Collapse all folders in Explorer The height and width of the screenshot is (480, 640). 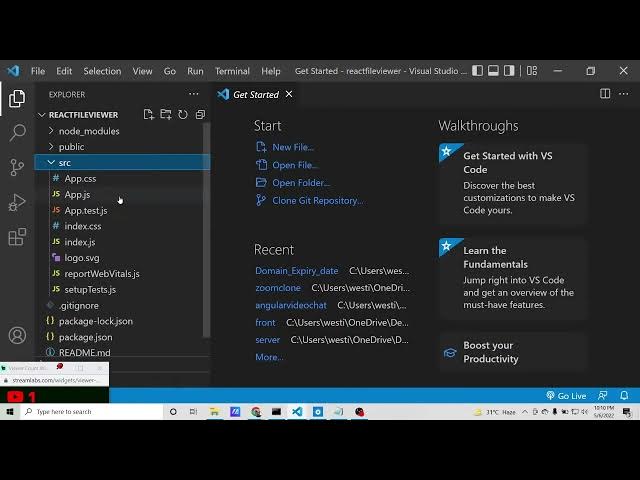(x=200, y=115)
